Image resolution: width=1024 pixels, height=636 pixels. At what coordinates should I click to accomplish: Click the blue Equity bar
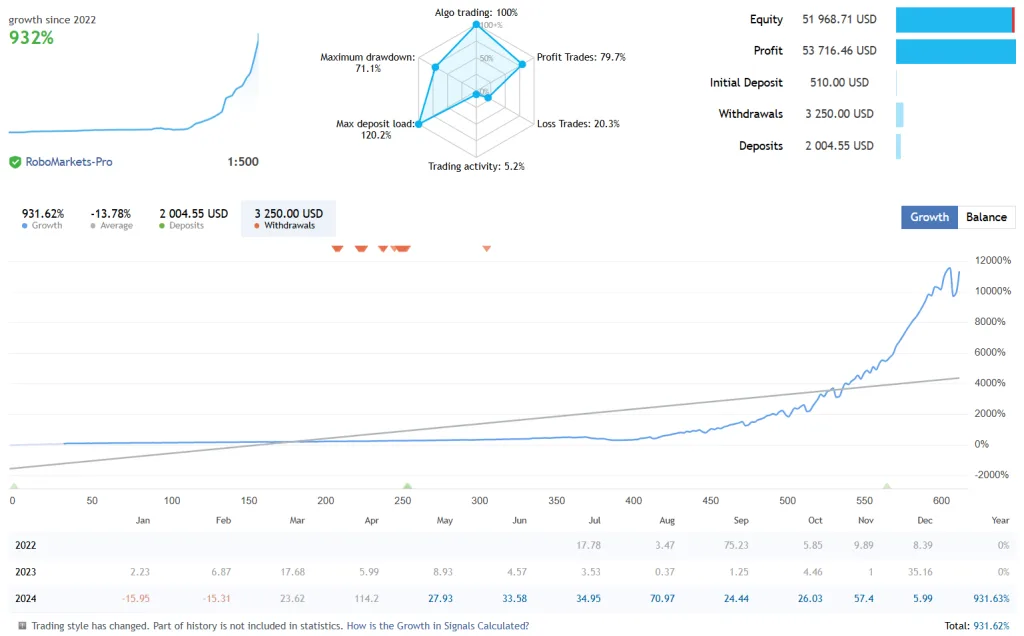point(954,20)
